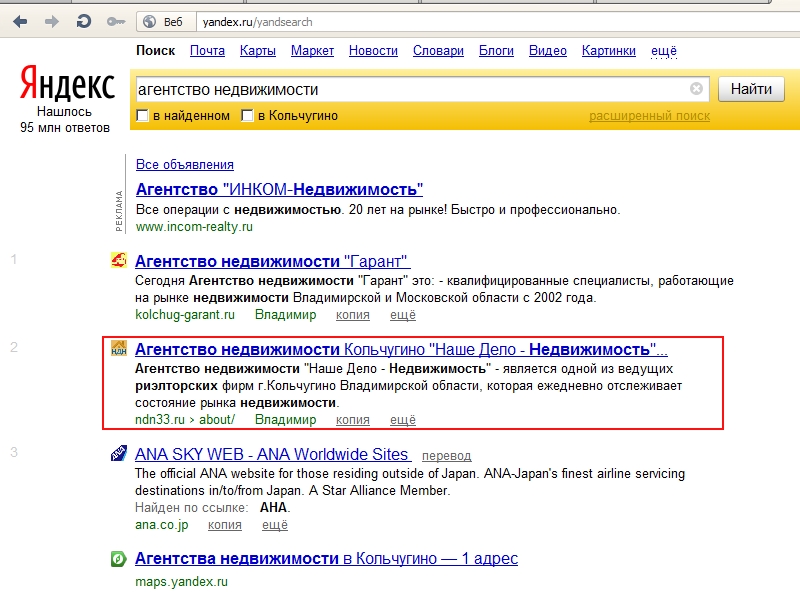Enable the 'в Кольчугино' checkbox
Screen dimensions: 800x600
point(247,116)
